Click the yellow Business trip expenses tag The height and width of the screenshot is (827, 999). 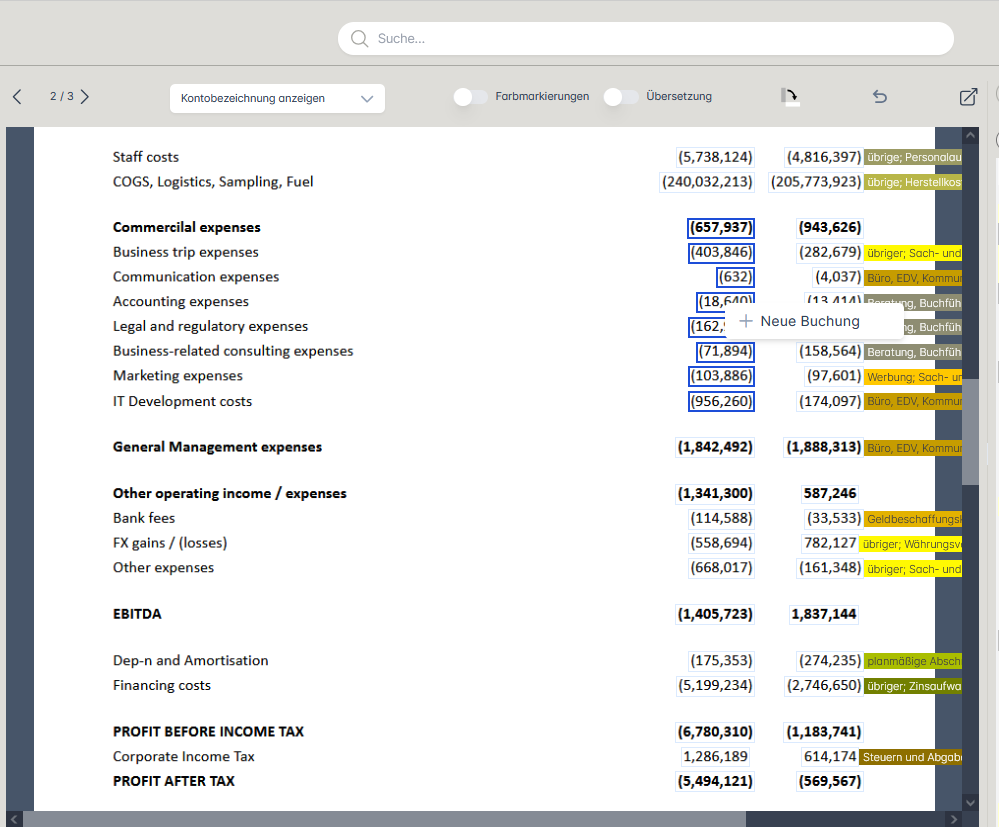click(x=912, y=253)
